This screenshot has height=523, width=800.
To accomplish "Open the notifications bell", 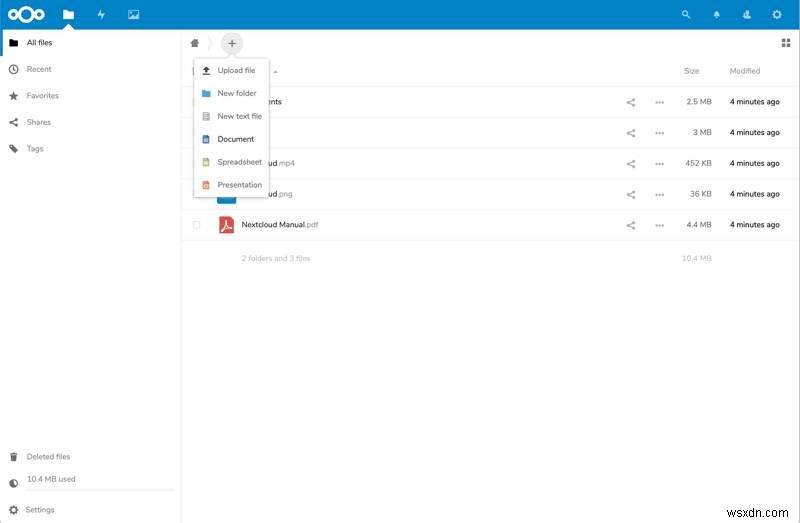I will click(716, 15).
